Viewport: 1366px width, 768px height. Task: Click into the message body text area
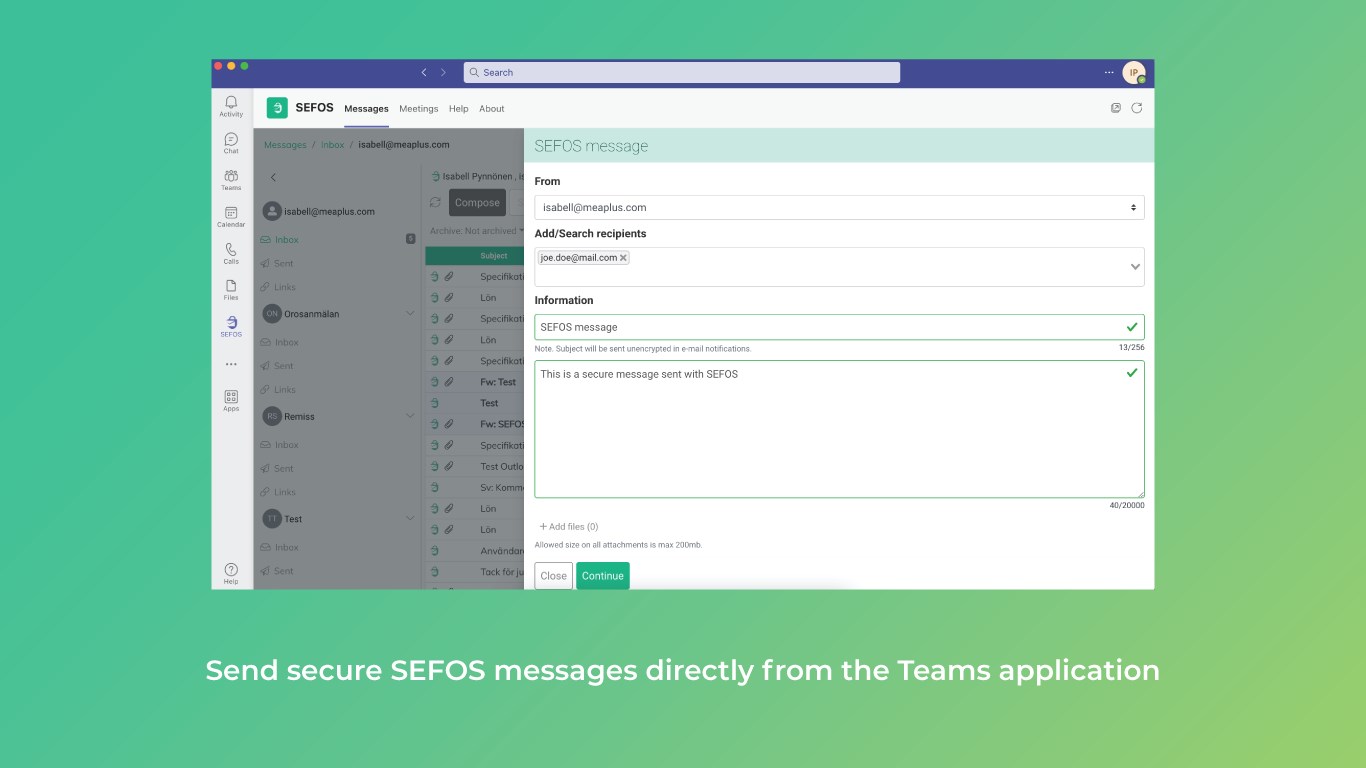tap(839, 429)
